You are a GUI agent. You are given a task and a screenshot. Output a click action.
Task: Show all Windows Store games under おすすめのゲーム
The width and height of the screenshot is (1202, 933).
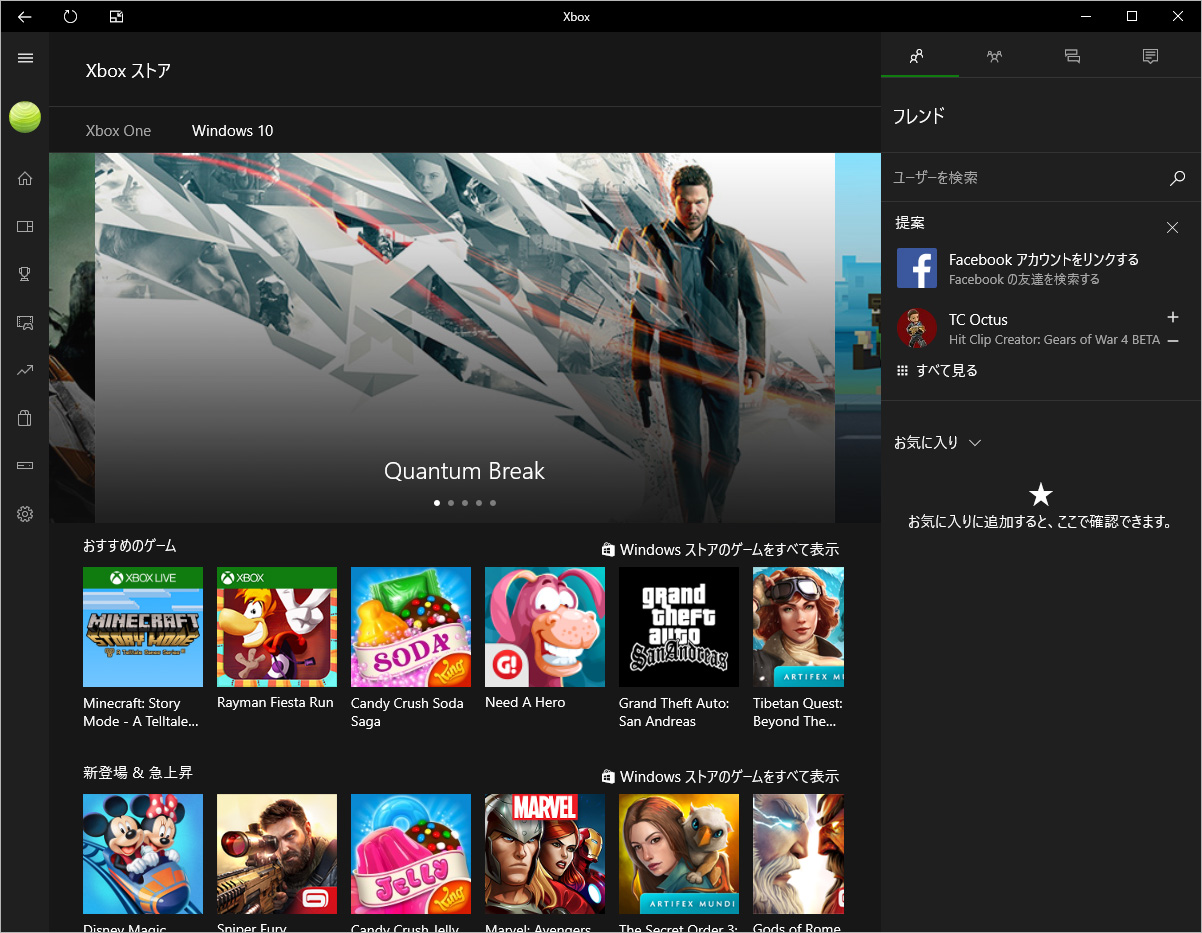coord(720,550)
